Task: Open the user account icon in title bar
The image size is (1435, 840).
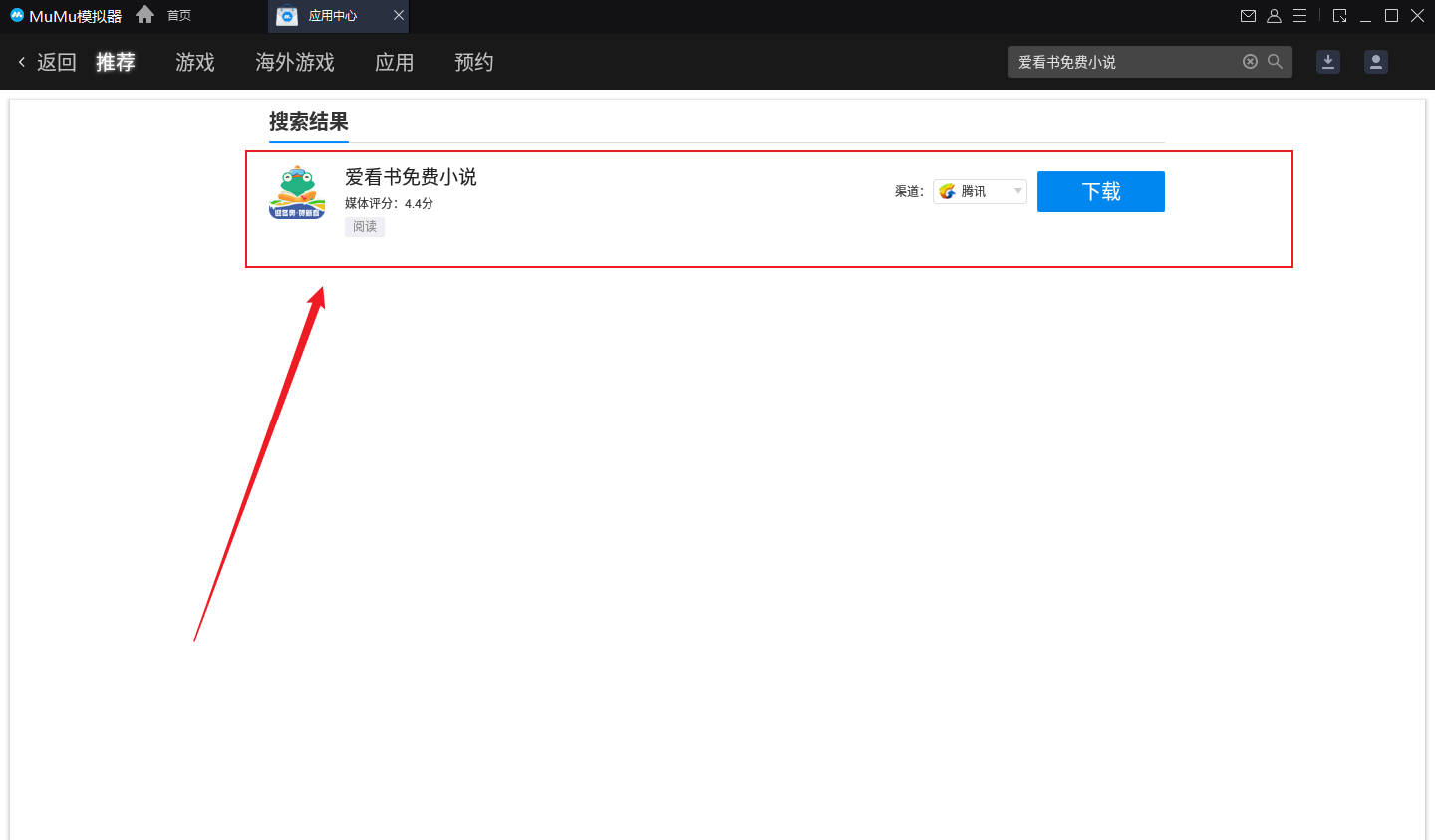Action: tap(1274, 16)
